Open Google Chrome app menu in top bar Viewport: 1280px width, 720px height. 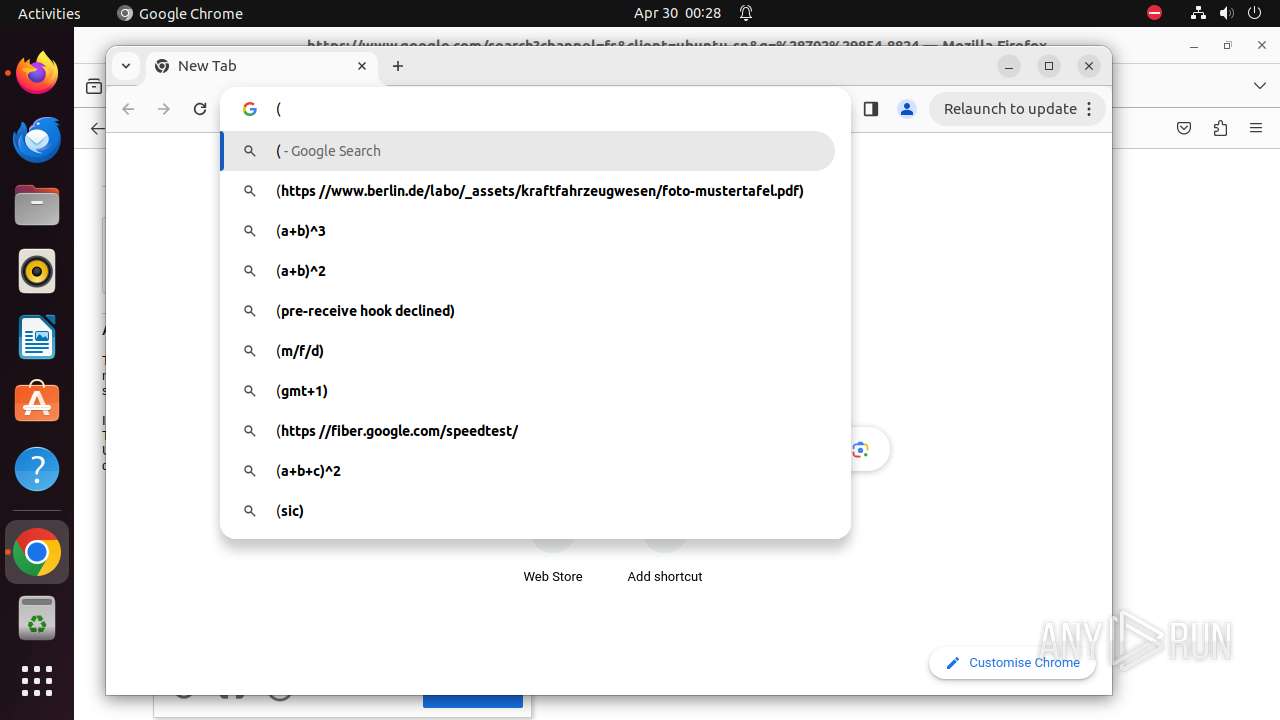pos(180,13)
